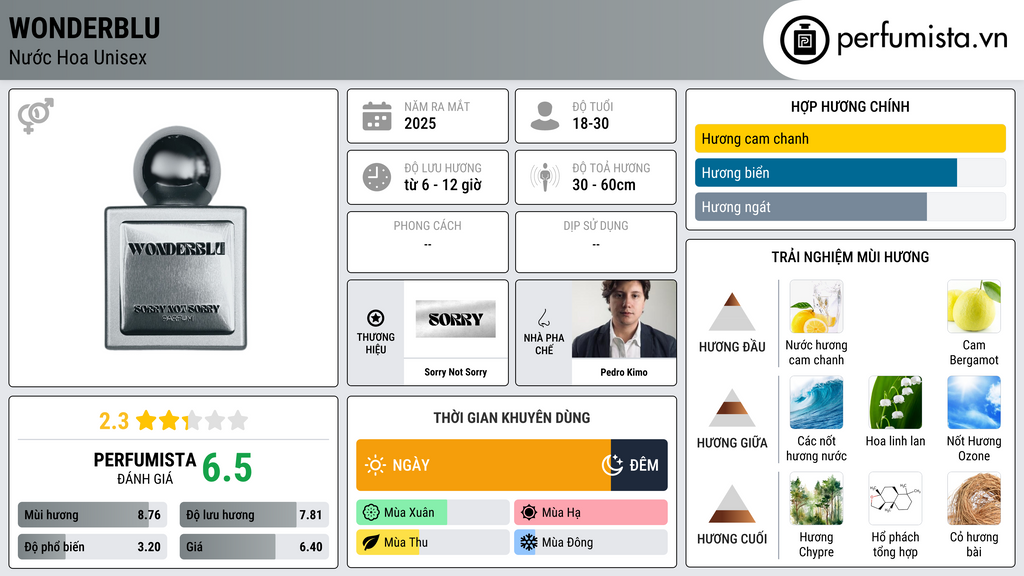Click the Pedro Kimo perfumer photo
The width and height of the screenshot is (1024, 576).
(624, 319)
